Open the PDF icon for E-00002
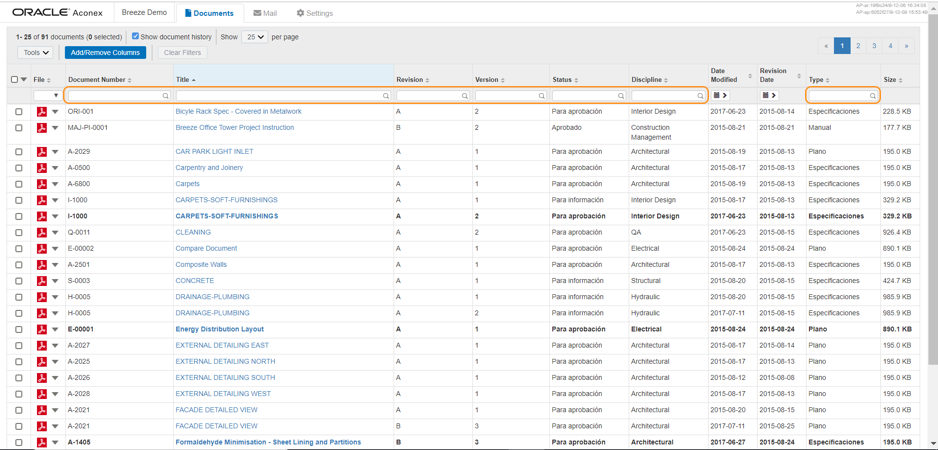Image resolution: width=938 pixels, height=450 pixels. click(42, 249)
